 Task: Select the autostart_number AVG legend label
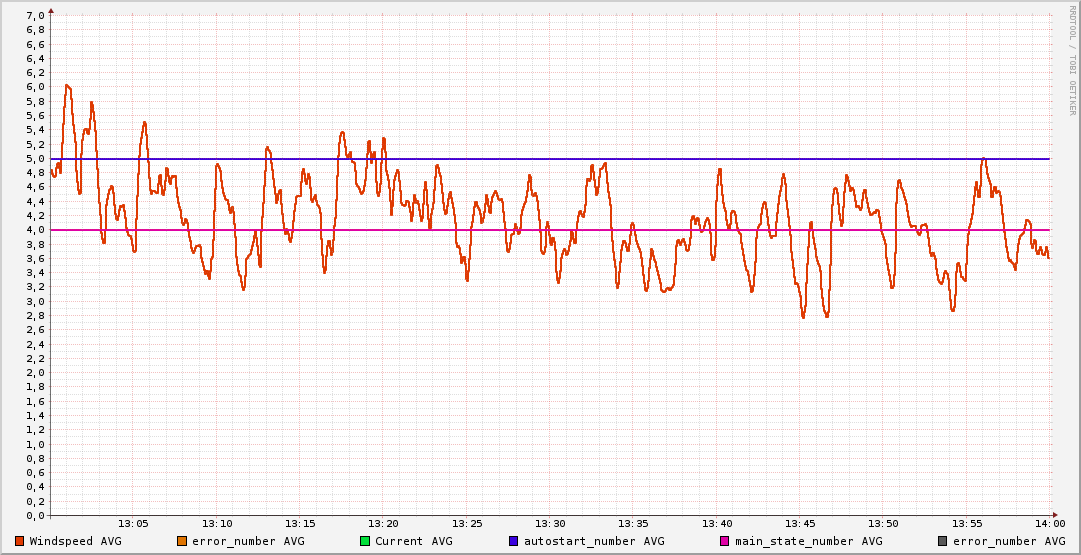point(594,541)
